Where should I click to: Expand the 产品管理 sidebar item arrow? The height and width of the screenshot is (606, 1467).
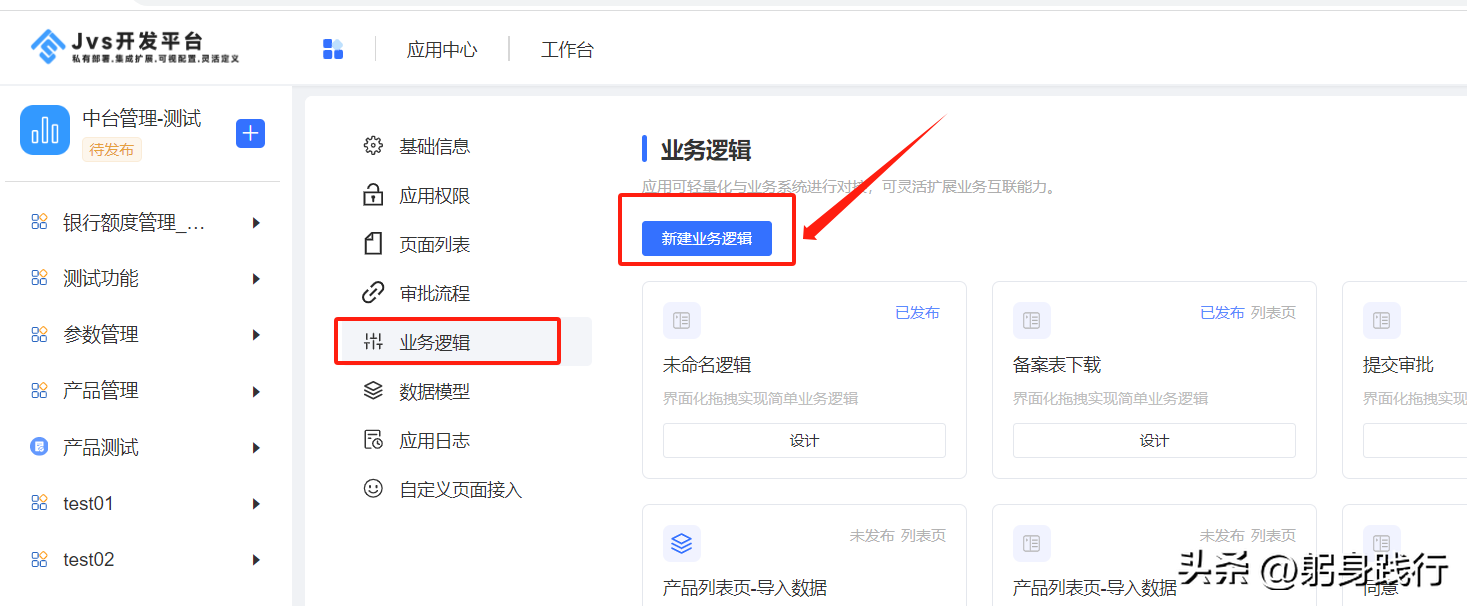coord(256,391)
